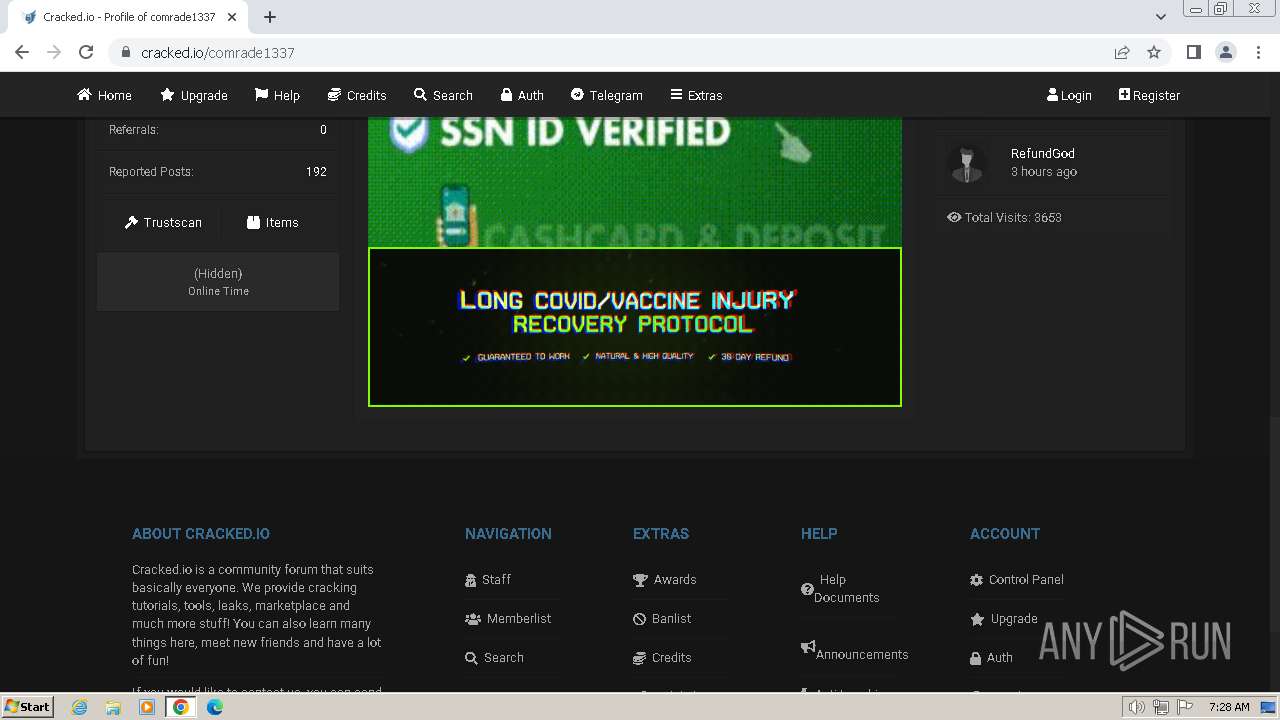Open the Chrome three-dot menu
The image size is (1280, 720).
point(1257,52)
